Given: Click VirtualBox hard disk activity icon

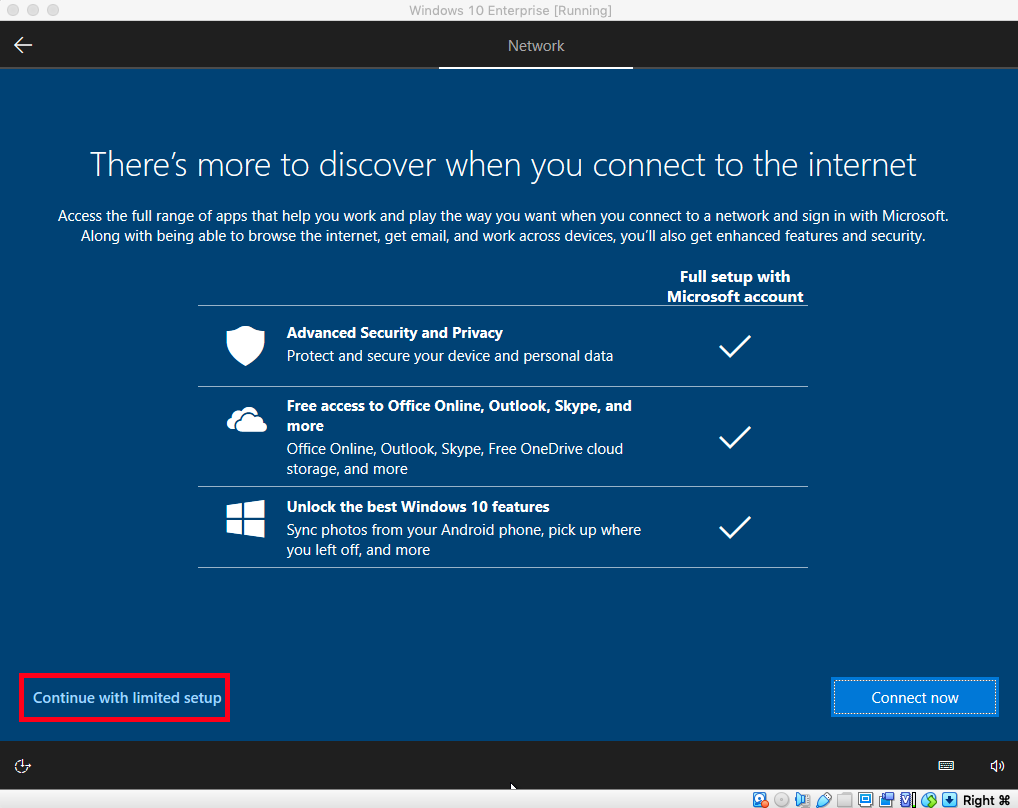Looking at the screenshot, I should pyautogui.click(x=760, y=800).
